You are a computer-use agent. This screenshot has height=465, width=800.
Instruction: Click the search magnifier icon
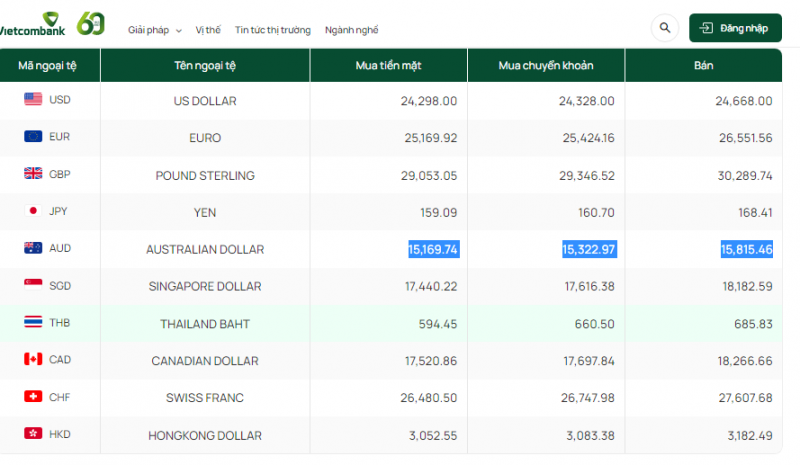[x=665, y=28]
